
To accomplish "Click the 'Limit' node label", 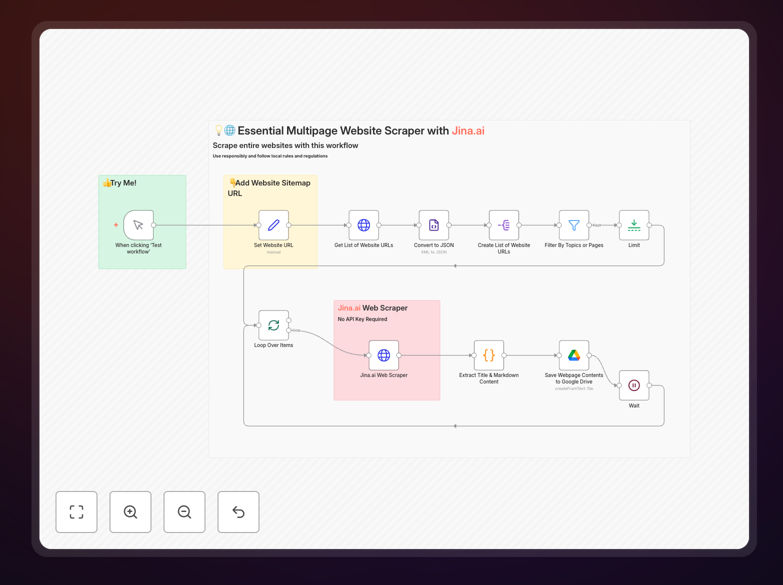I will point(634,245).
